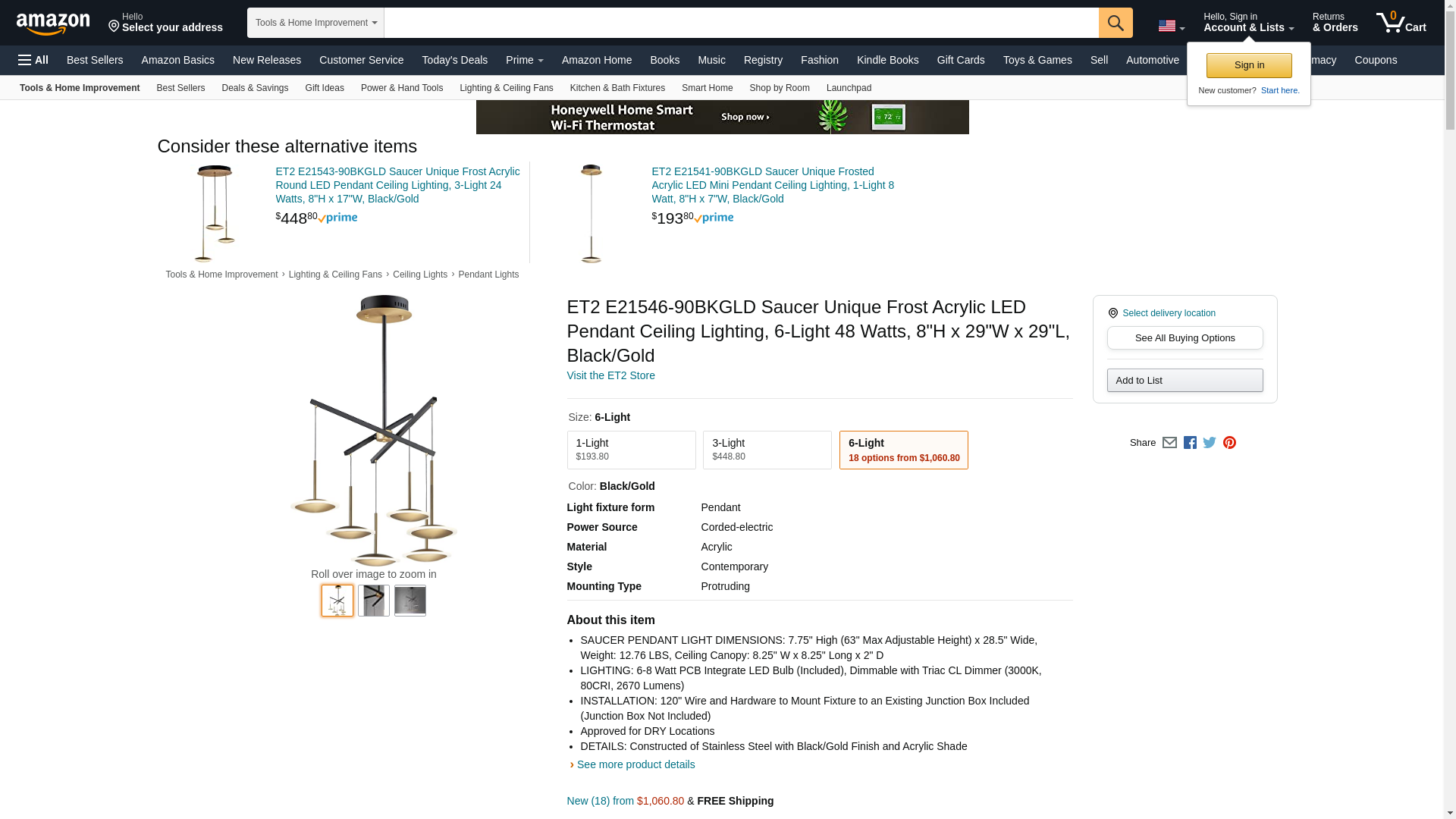
Task: Click inside the search text field
Action: tap(741, 23)
